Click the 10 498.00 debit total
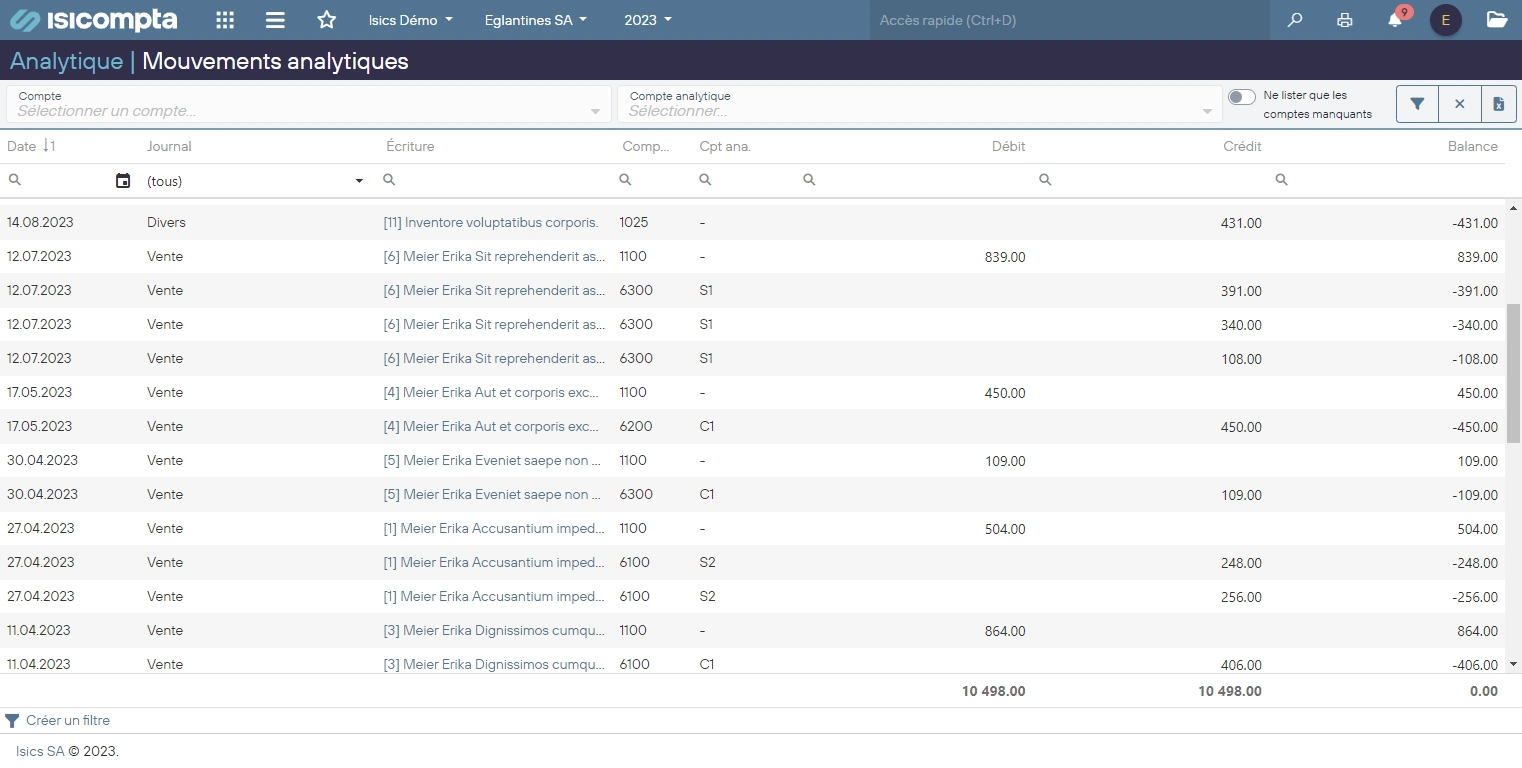Viewport: 1522px width, 768px height. (x=994, y=691)
